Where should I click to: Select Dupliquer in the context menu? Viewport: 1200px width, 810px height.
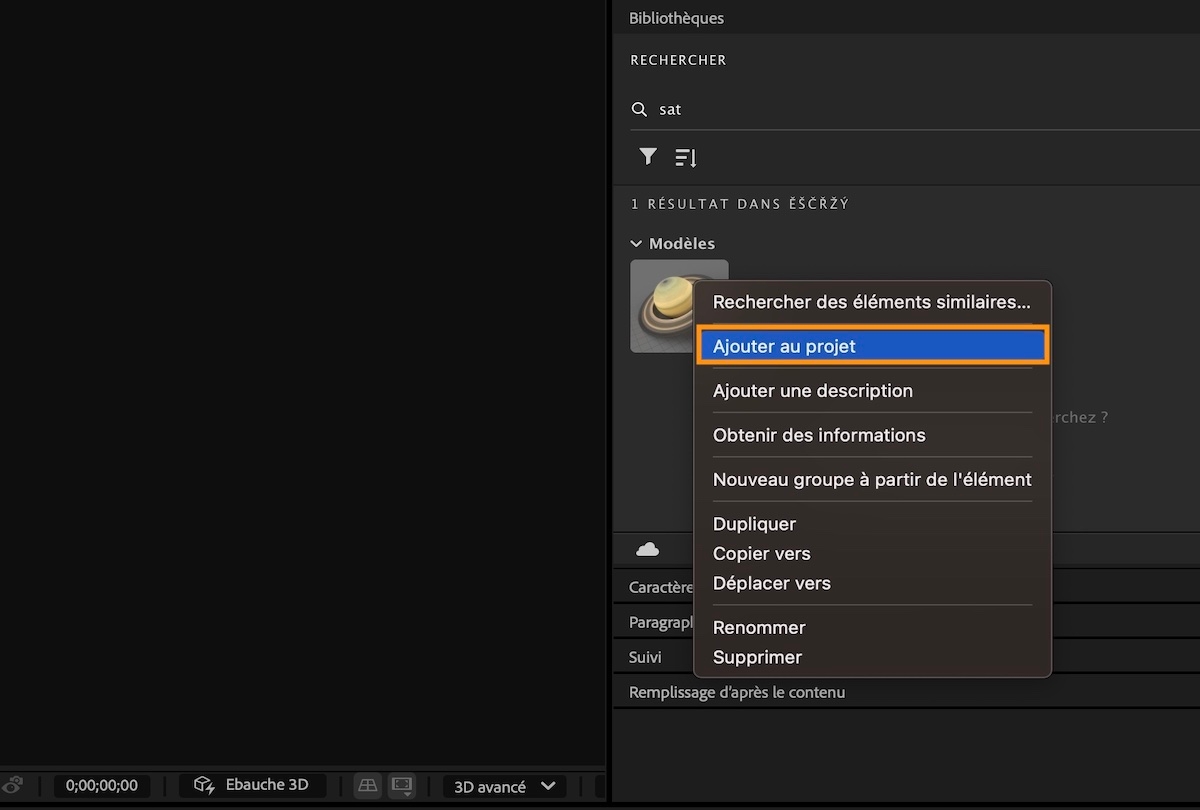click(754, 523)
